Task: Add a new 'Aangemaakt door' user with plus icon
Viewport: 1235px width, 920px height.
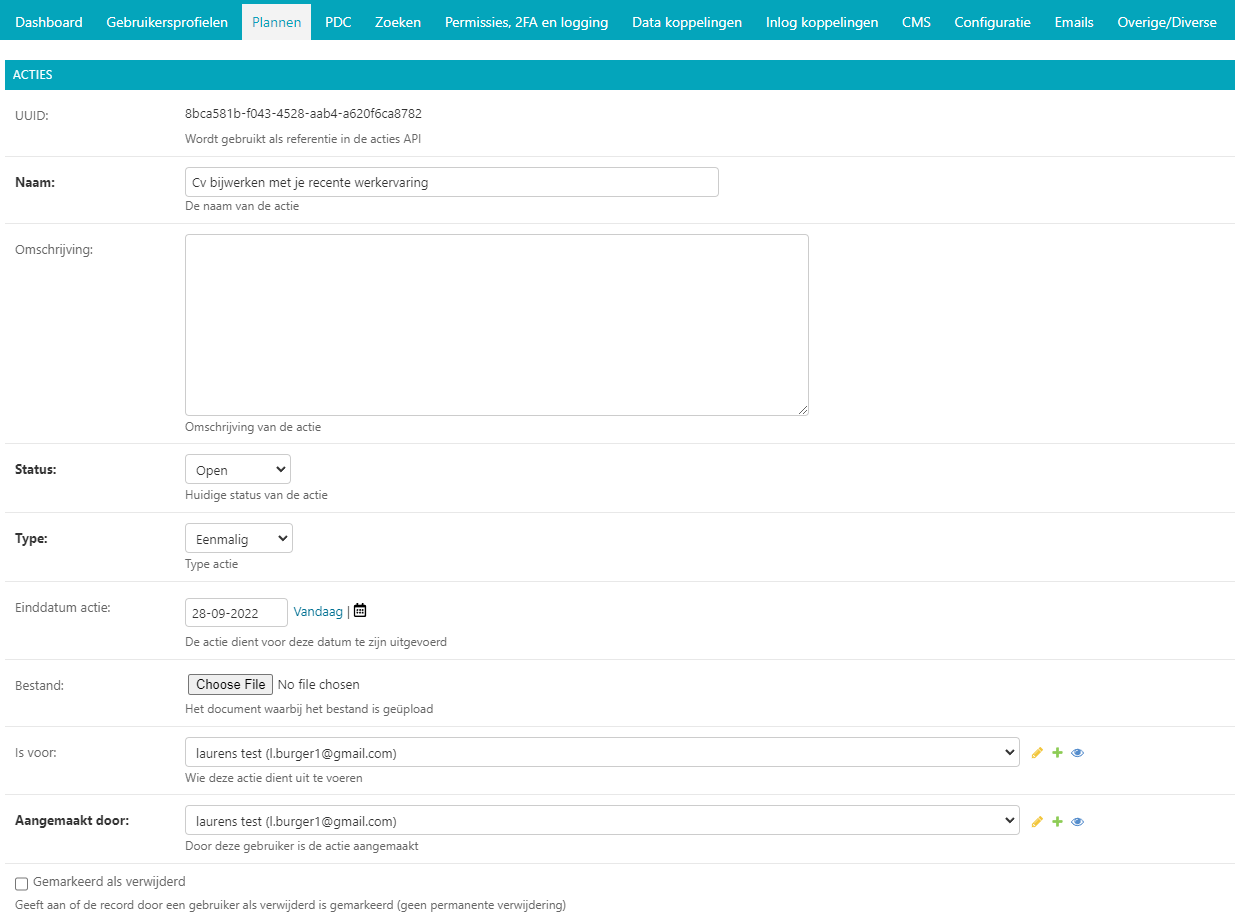Action: tap(1057, 822)
